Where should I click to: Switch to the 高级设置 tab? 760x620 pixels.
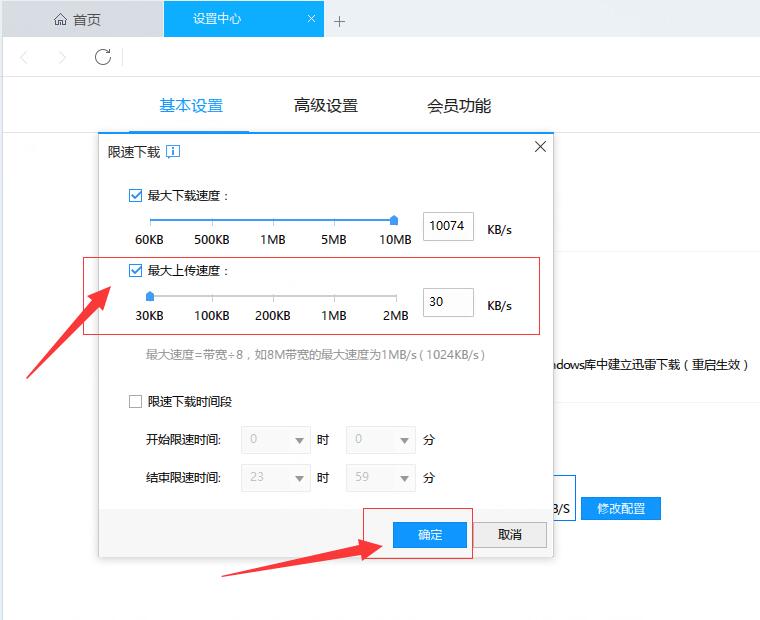(325, 106)
